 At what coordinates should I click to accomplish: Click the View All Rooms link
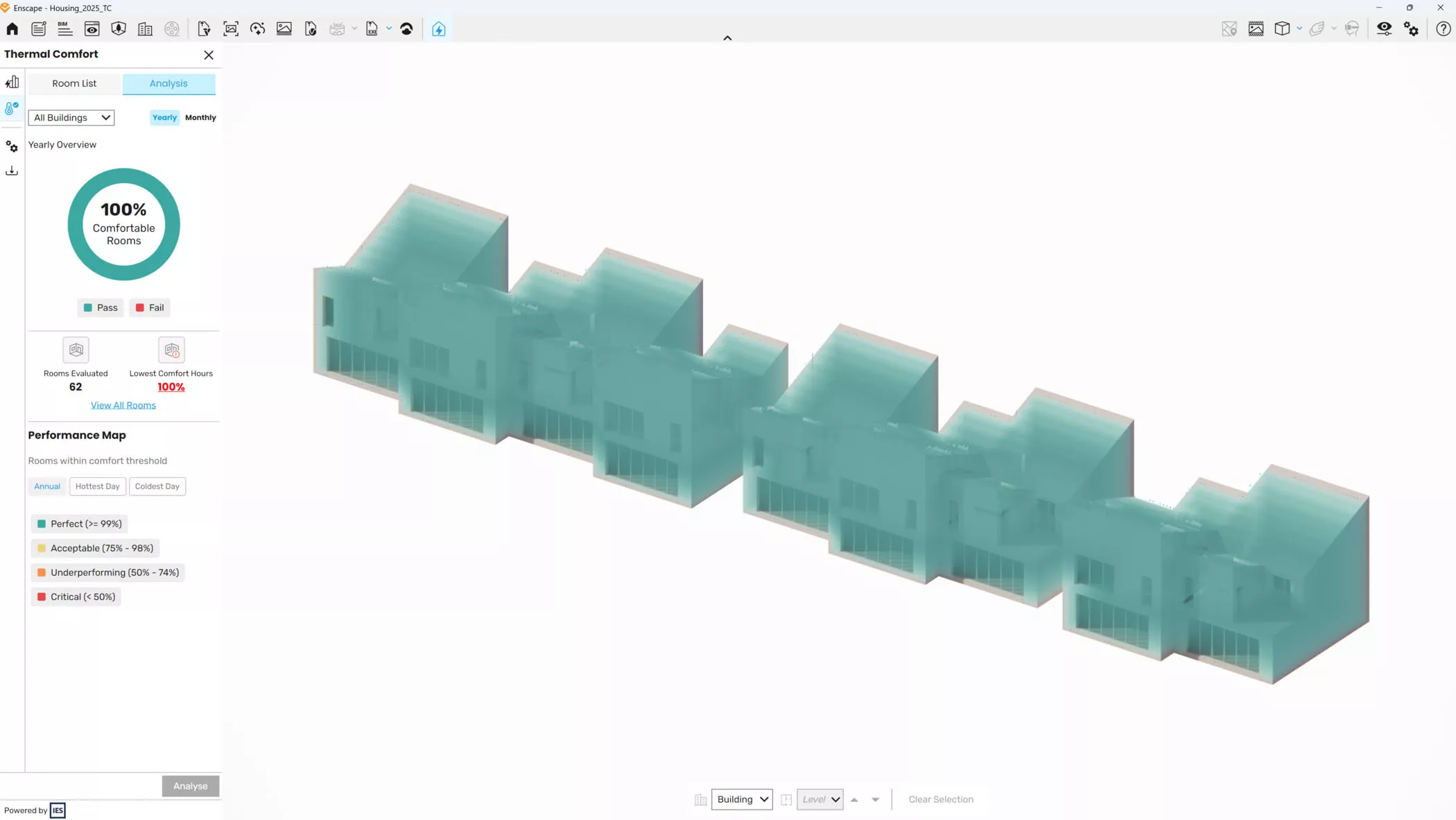(x=123, y=404)
